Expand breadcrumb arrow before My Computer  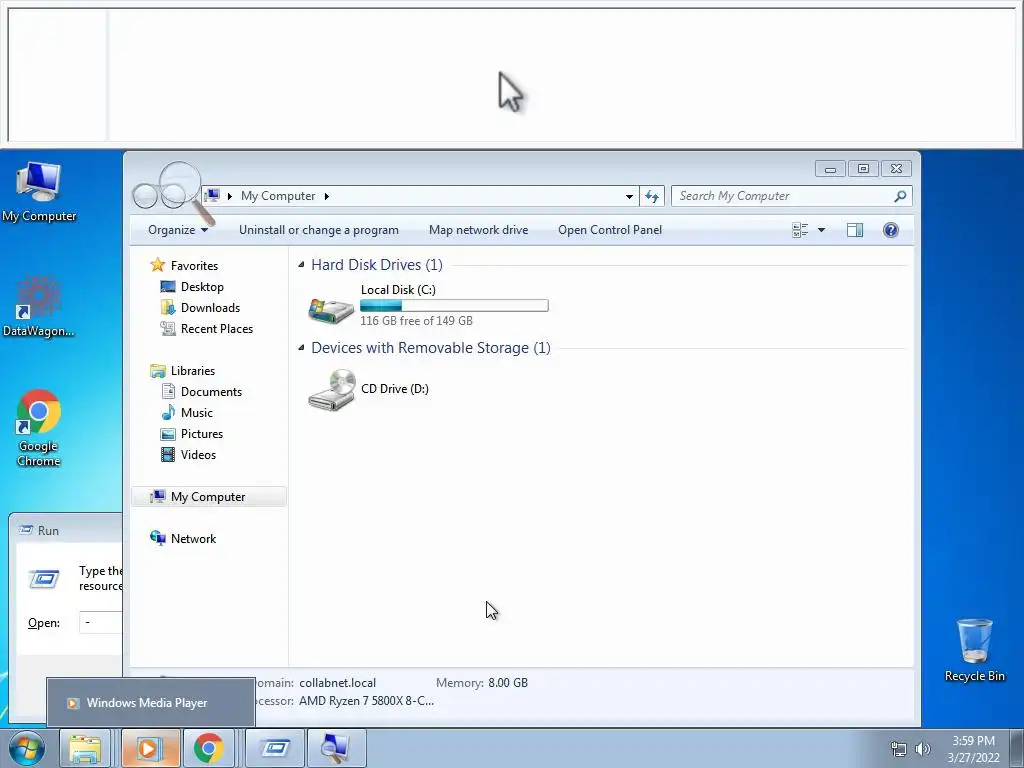229,196
